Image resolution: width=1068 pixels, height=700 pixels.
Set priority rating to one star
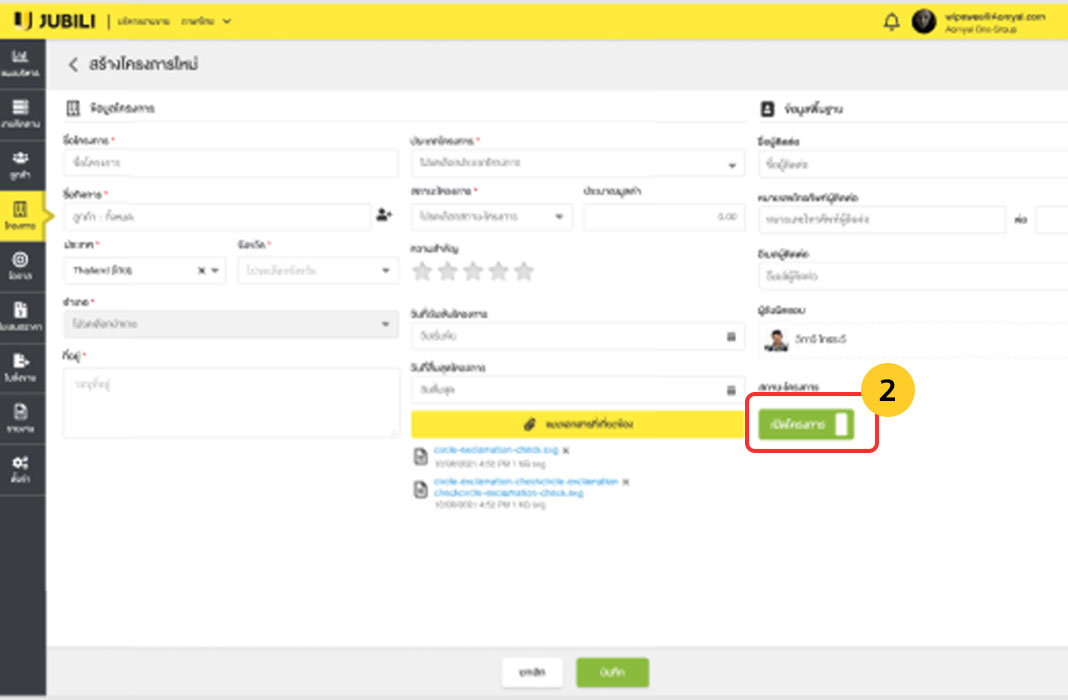(x=422, y=271)
